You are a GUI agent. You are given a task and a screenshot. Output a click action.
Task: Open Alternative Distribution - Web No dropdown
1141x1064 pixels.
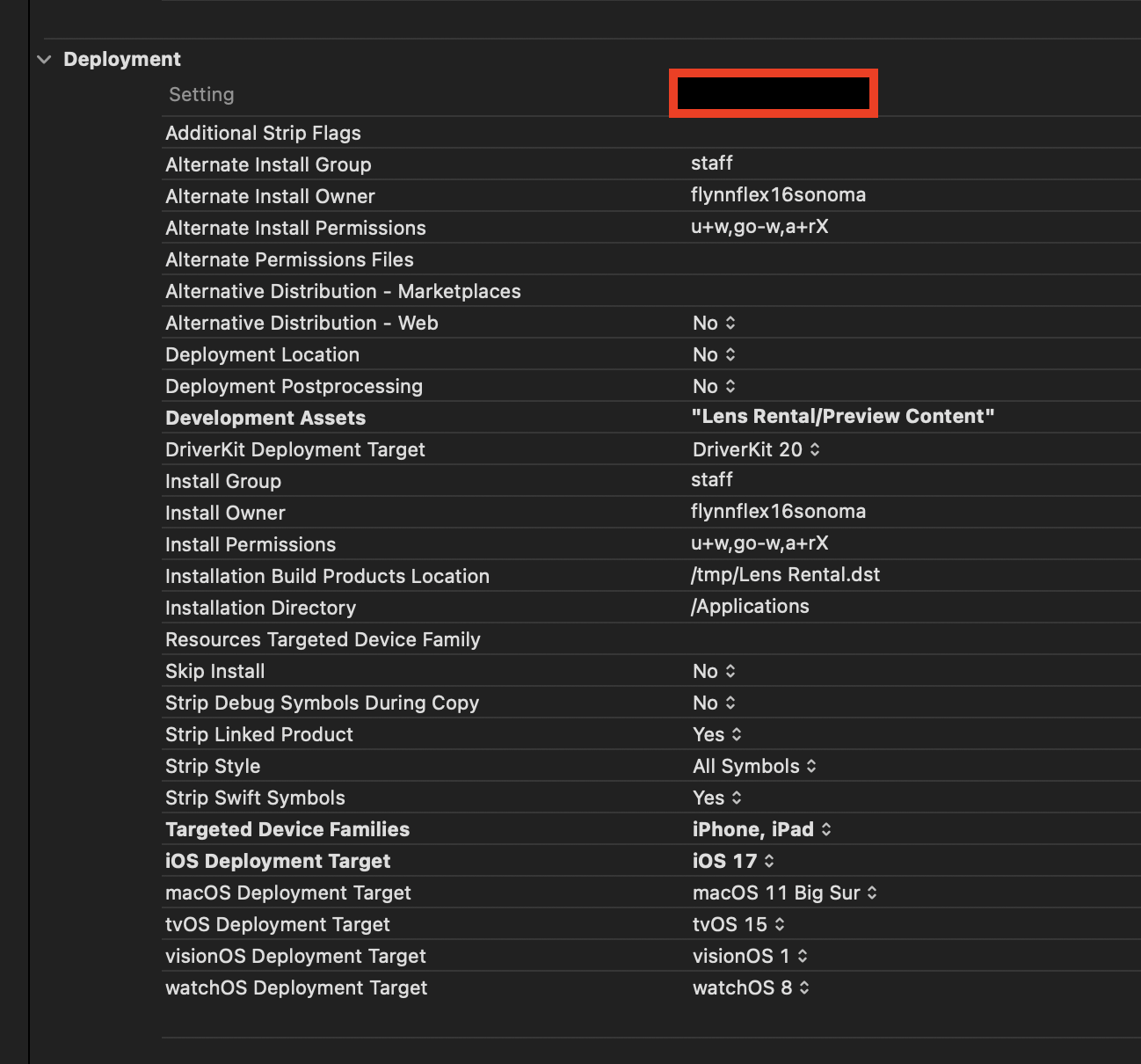tap(714, 324)
